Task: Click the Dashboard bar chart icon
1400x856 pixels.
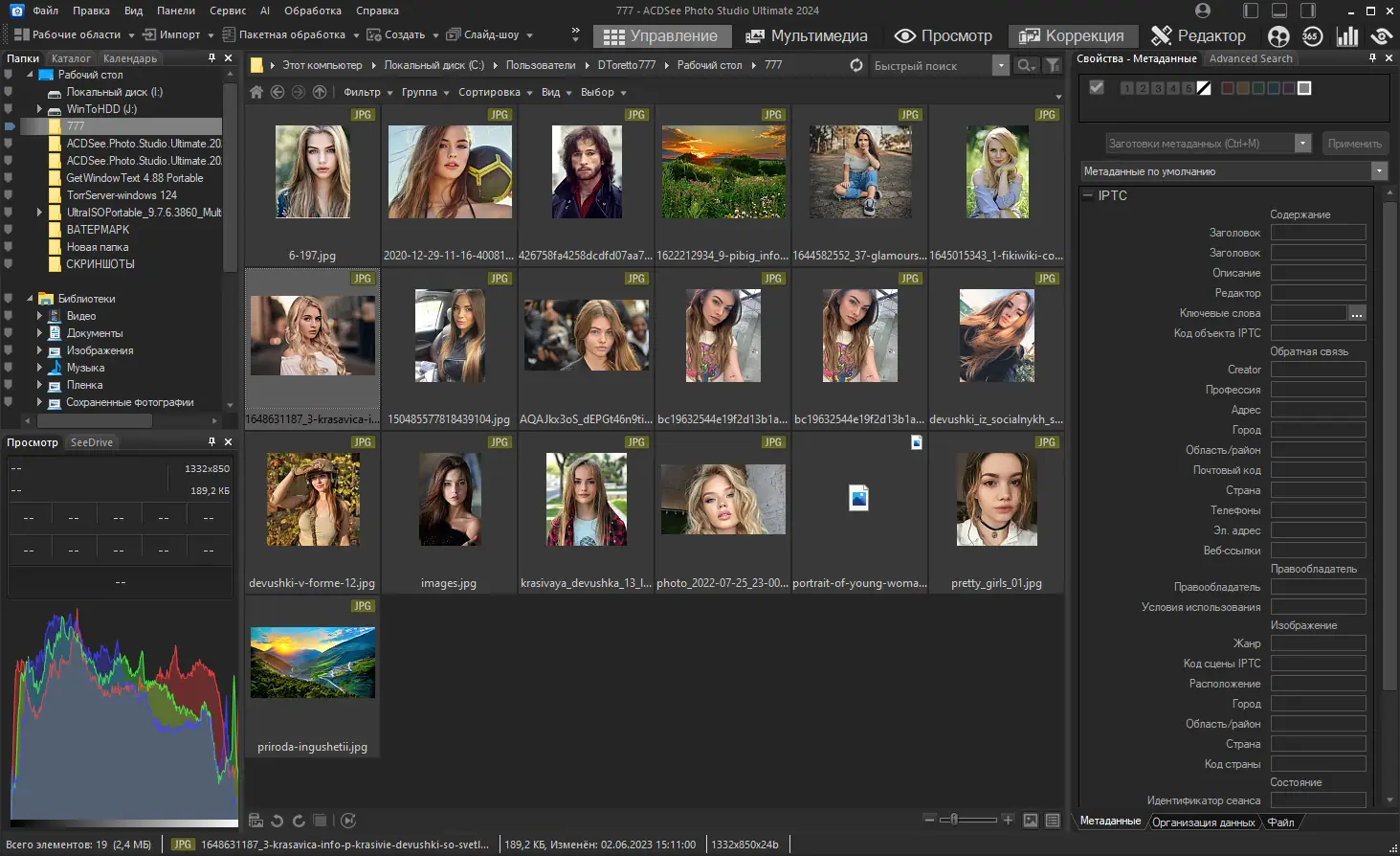Action: pyautogui.click(x=1346, y=35)
